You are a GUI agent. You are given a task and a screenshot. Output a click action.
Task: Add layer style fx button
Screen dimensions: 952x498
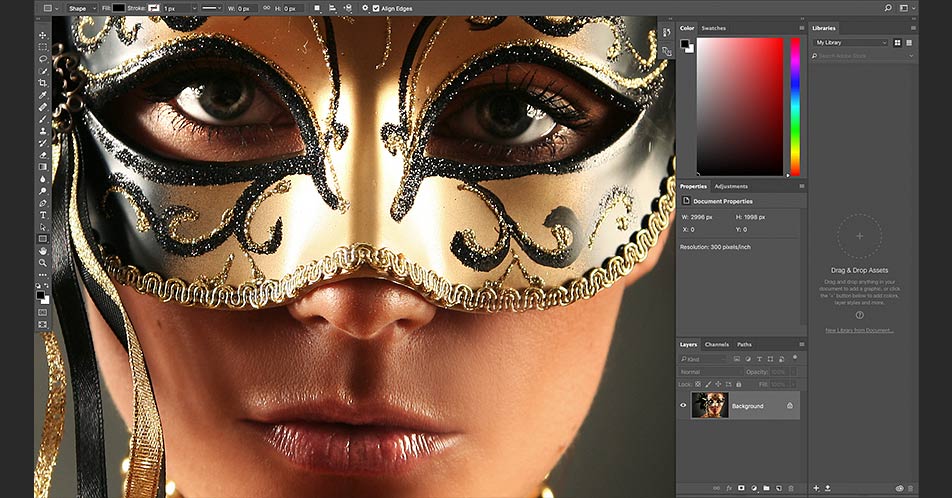click(729, 488)
